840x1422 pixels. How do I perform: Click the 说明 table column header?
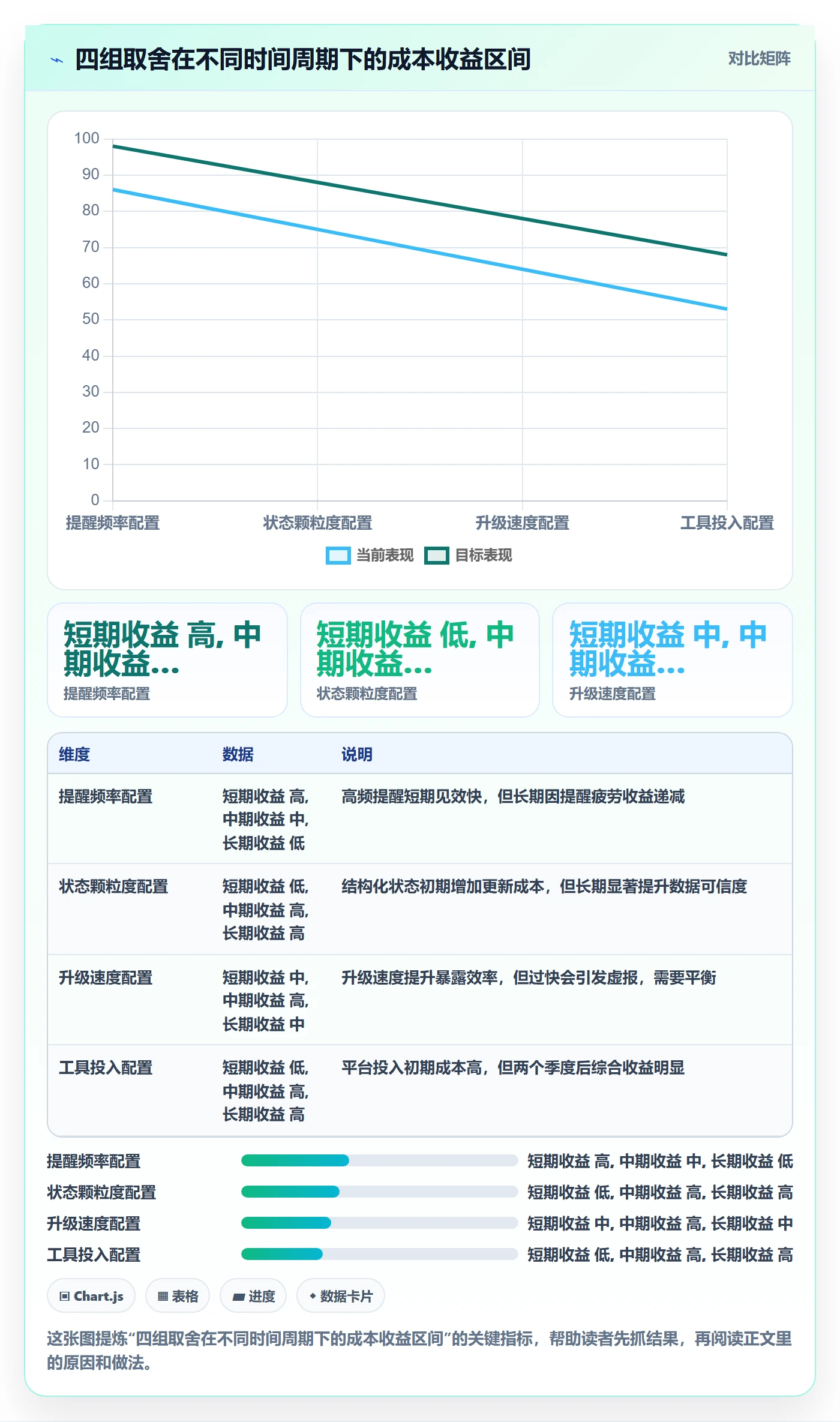point(357,755)
